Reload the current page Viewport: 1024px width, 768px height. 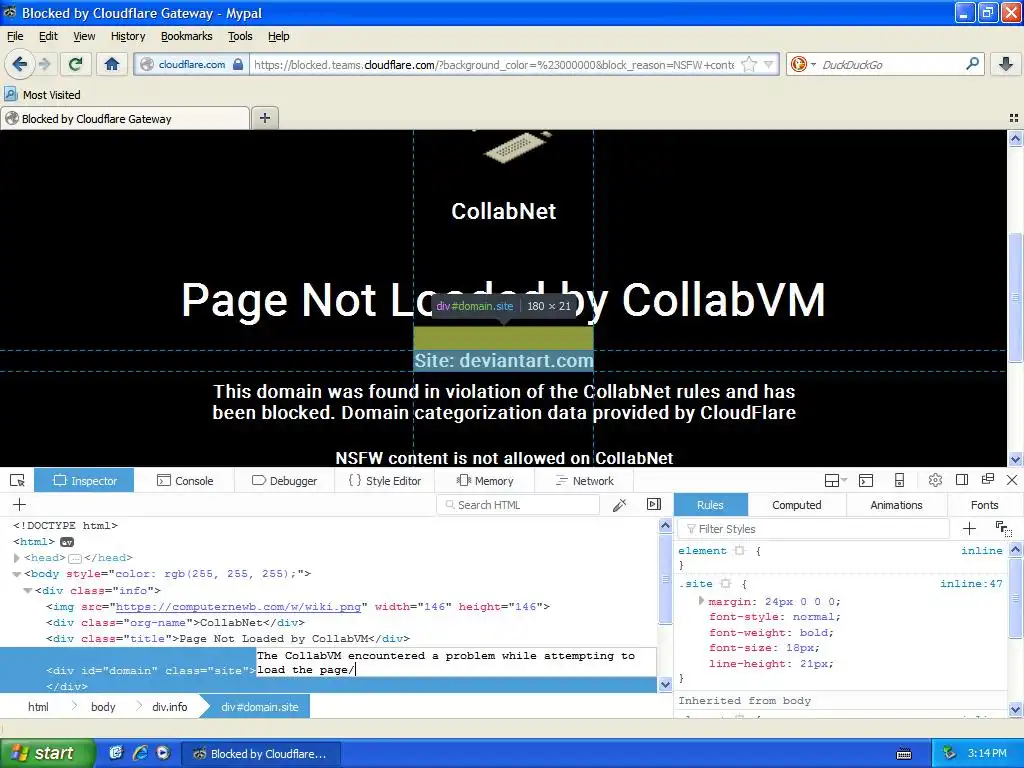tap(76, 64)
